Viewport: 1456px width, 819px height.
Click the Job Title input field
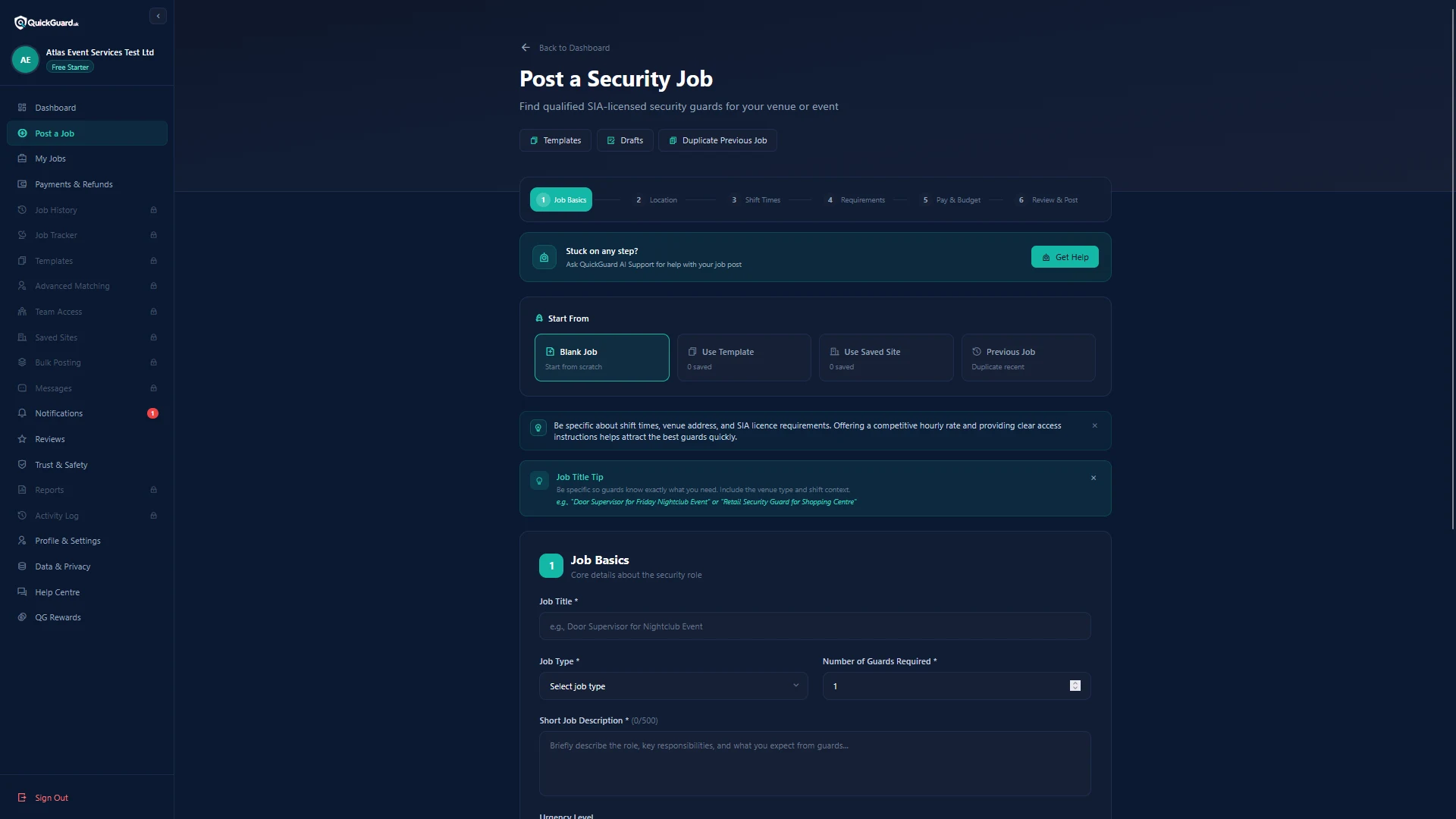(815, 626)
